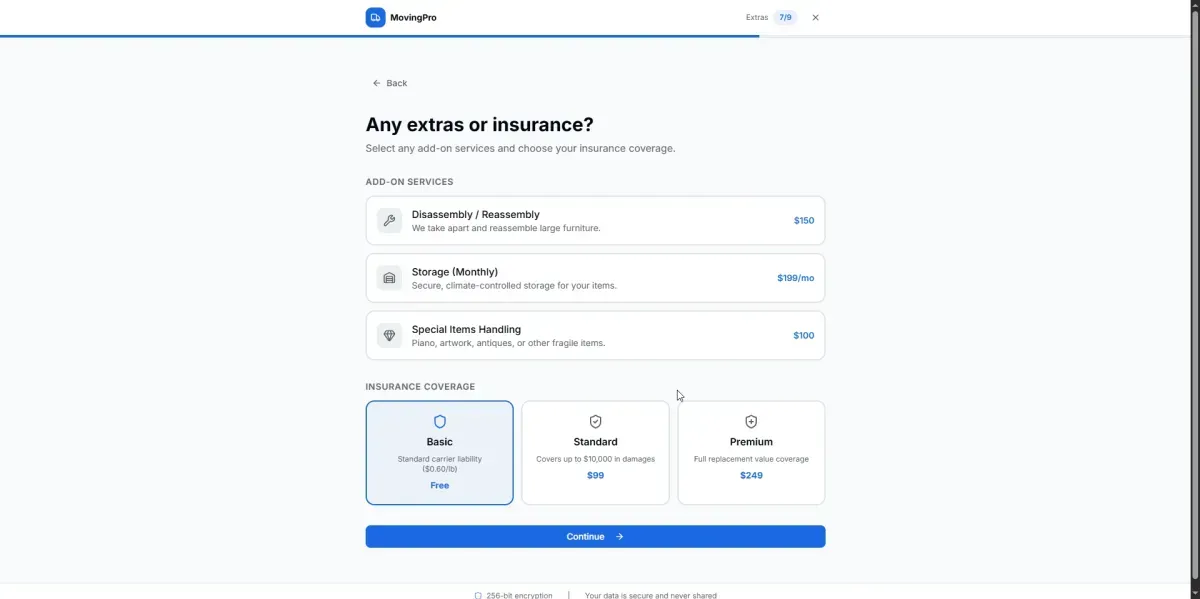The width and height of the screenshot is (1200, 599).
Task: Click the plus shield icon on Premium
Action: 751,422
